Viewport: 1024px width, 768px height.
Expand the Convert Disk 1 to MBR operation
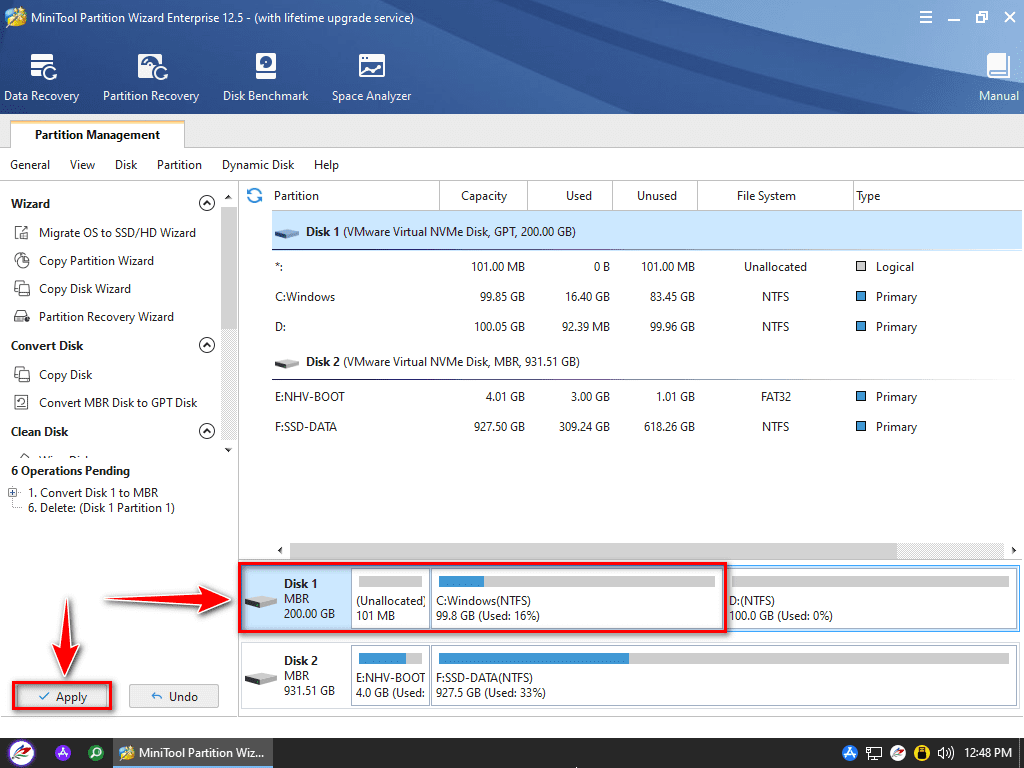[13, 492]
